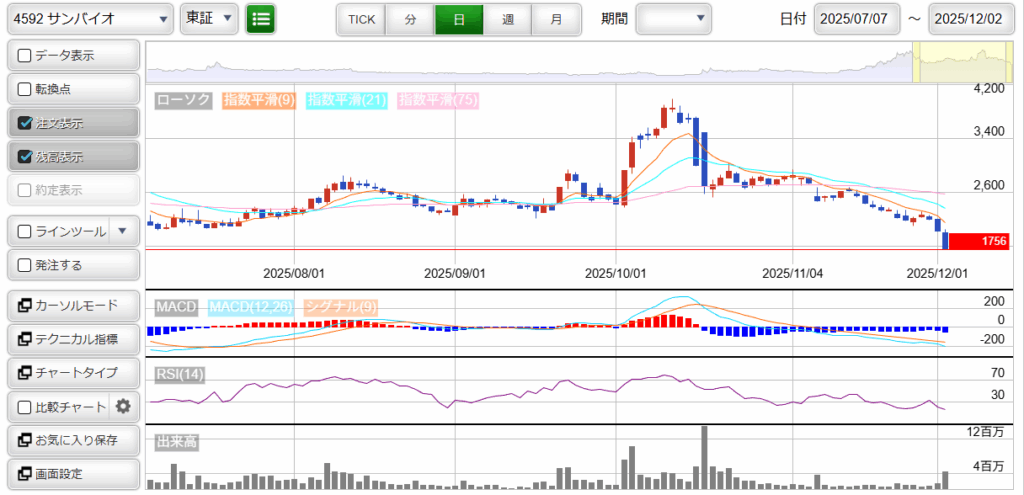Click the red 1756 current price marker

[978, 241]
